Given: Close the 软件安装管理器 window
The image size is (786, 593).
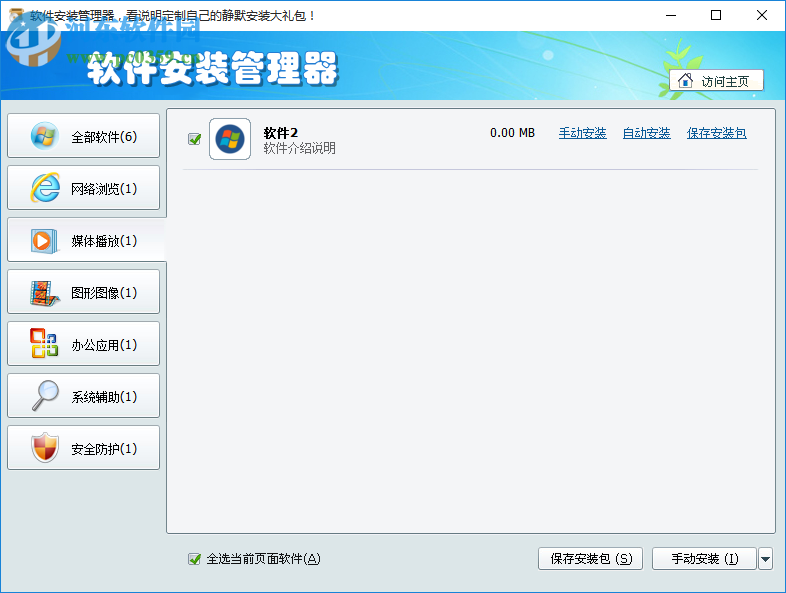Looking at the screenshot, I should pos(762,16).
